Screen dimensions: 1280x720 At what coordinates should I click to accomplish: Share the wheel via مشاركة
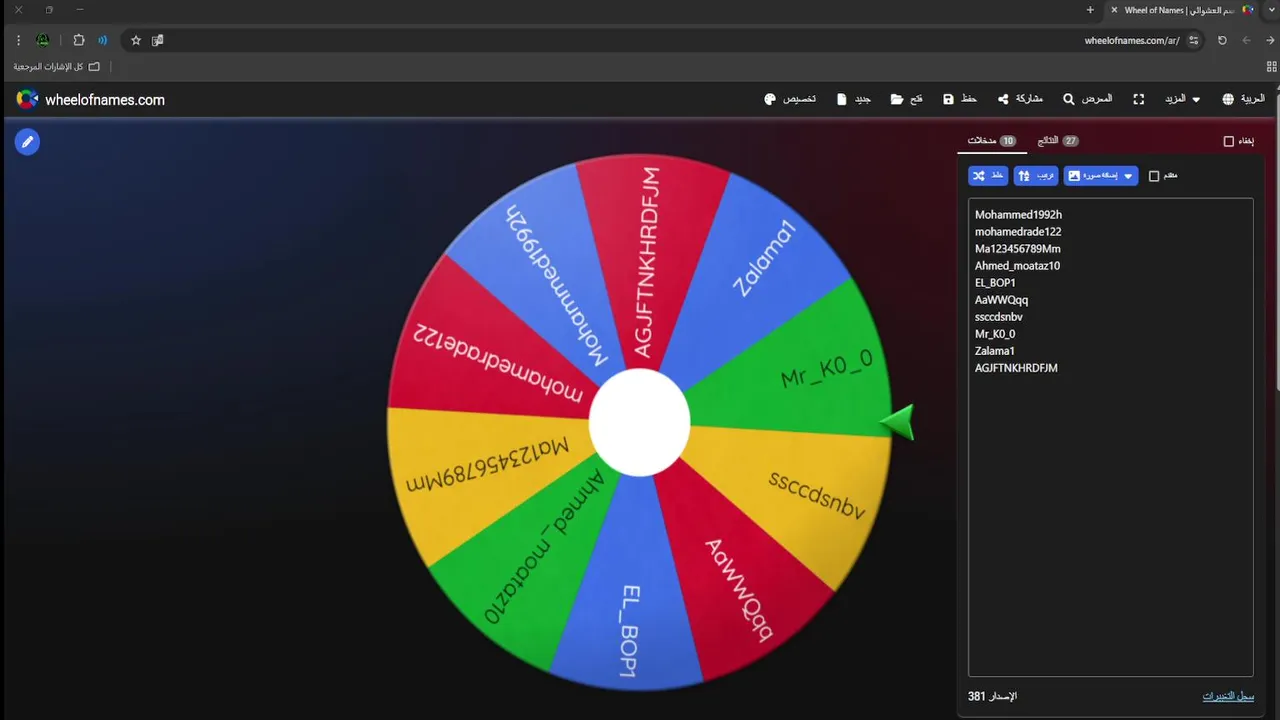coord(1020,99)
